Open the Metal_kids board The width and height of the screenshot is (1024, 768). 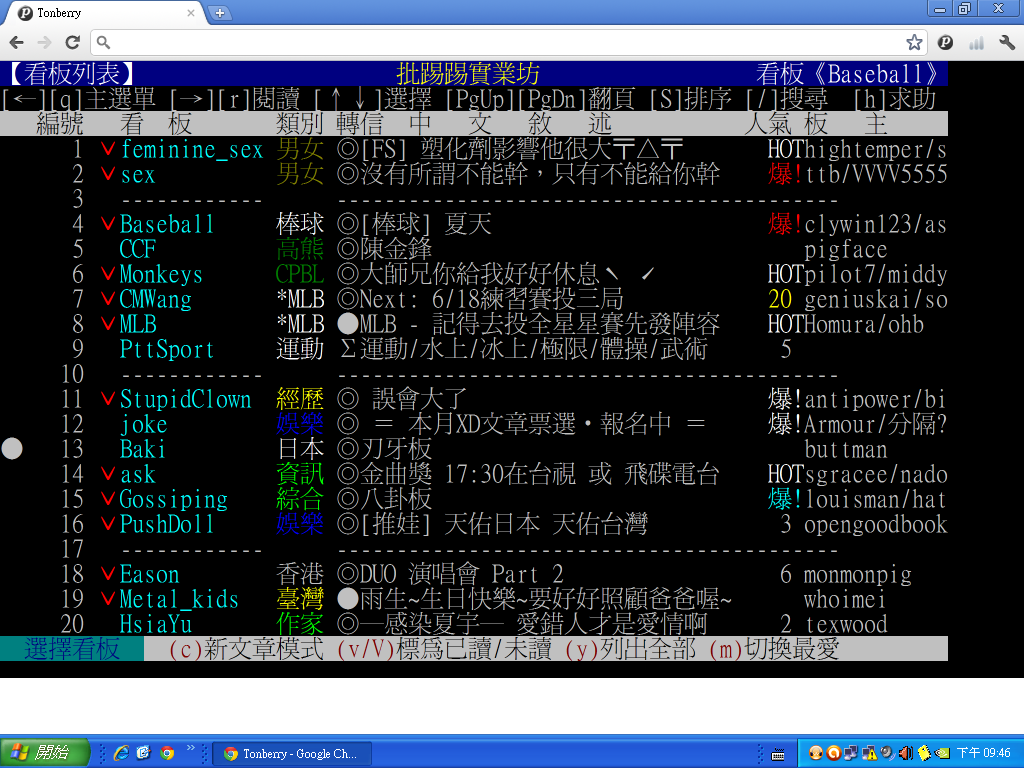179,599
